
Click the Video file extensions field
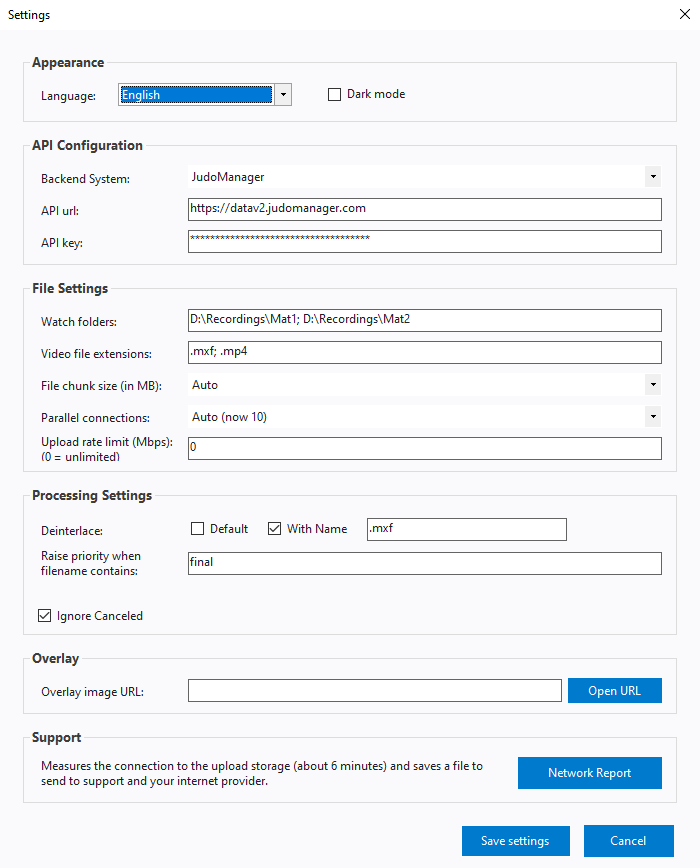tap(424, 353)
